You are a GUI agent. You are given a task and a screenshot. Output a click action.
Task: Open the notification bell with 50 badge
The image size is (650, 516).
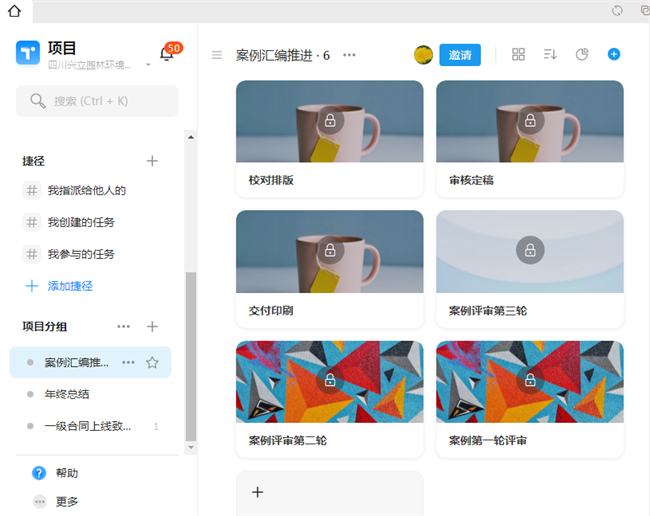[x=167, y=54]
